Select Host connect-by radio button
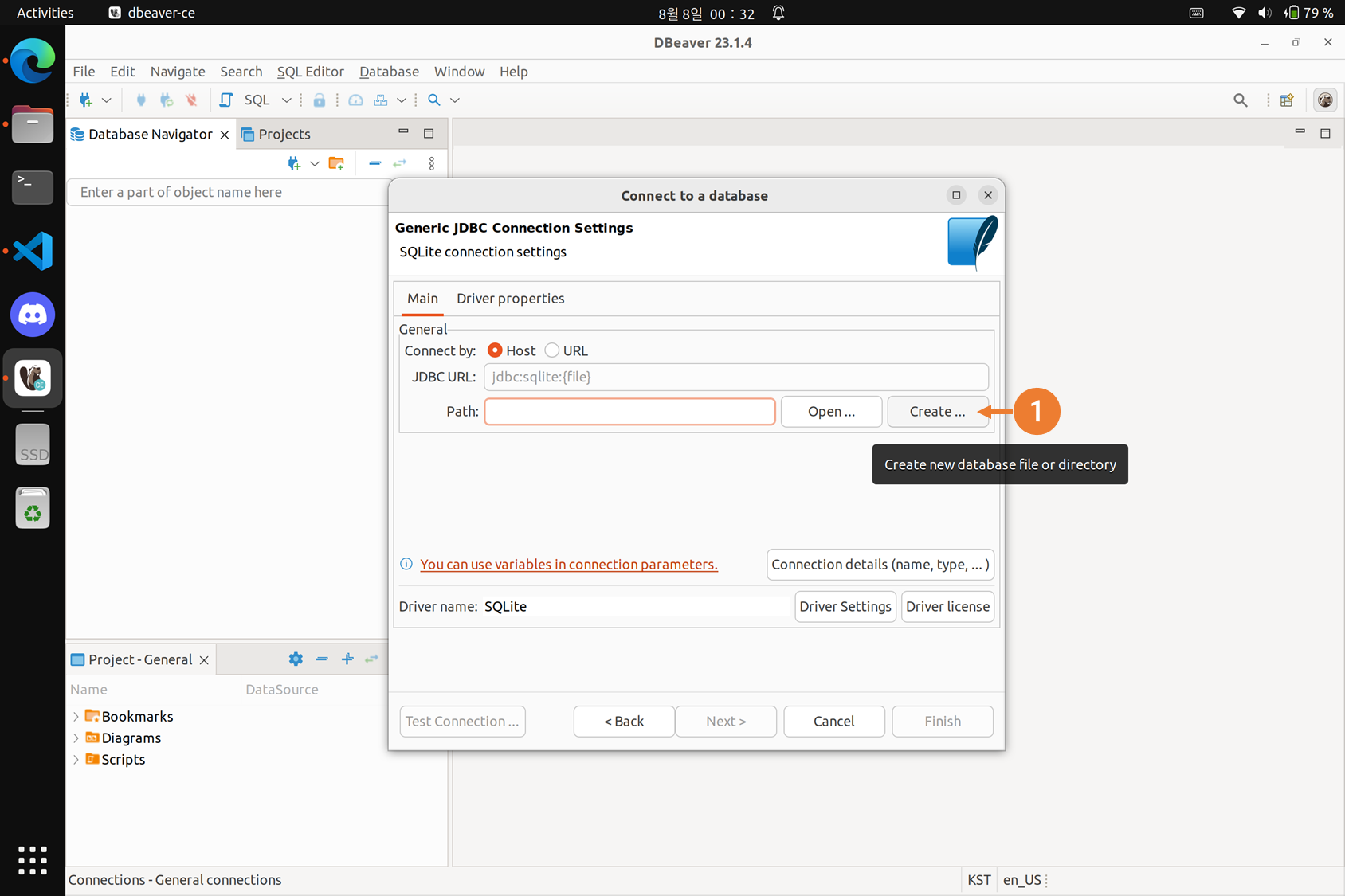Screen dimensions: 1345x896 (495, 350)
